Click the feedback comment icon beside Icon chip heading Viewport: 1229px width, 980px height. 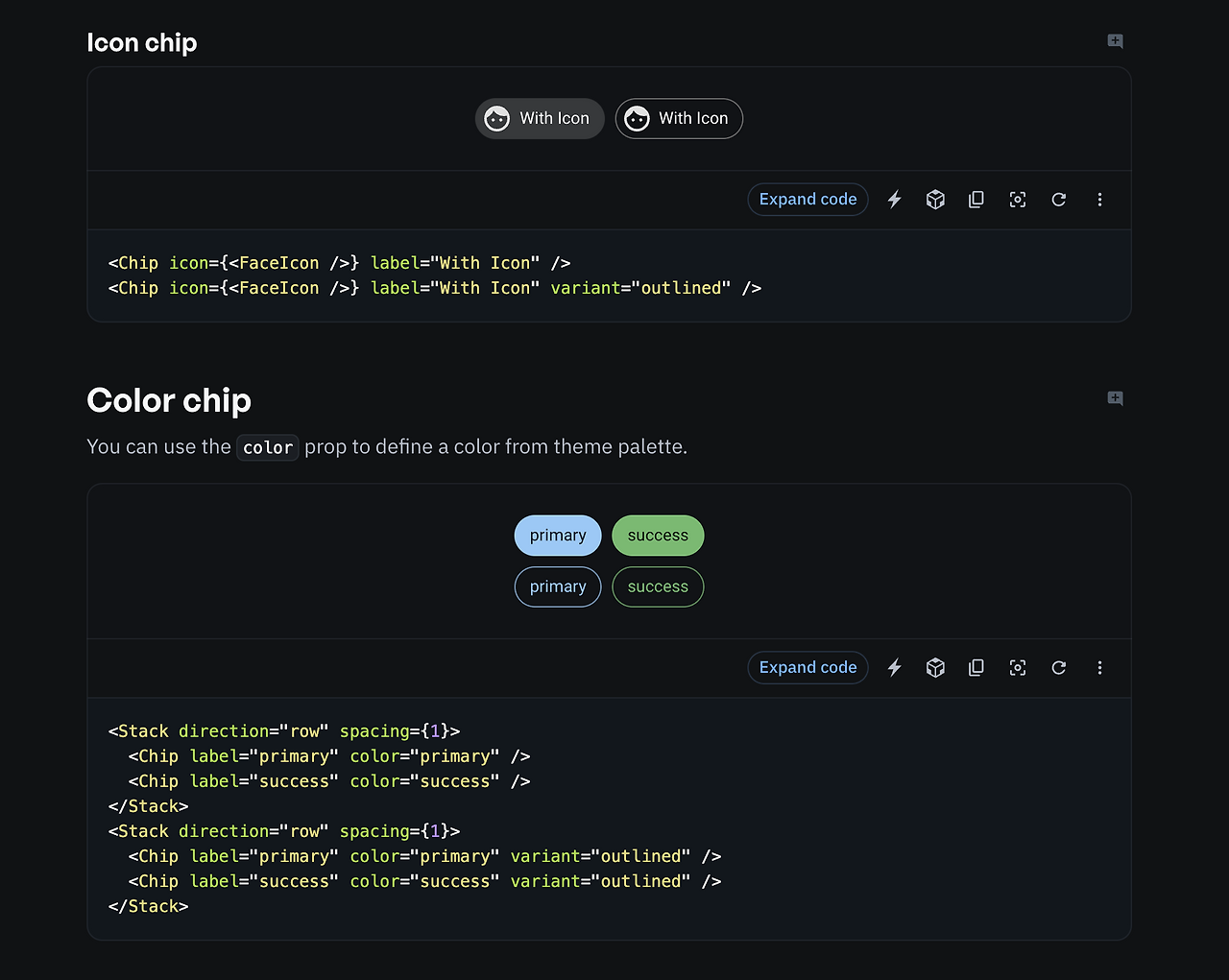pos(1115,41)
